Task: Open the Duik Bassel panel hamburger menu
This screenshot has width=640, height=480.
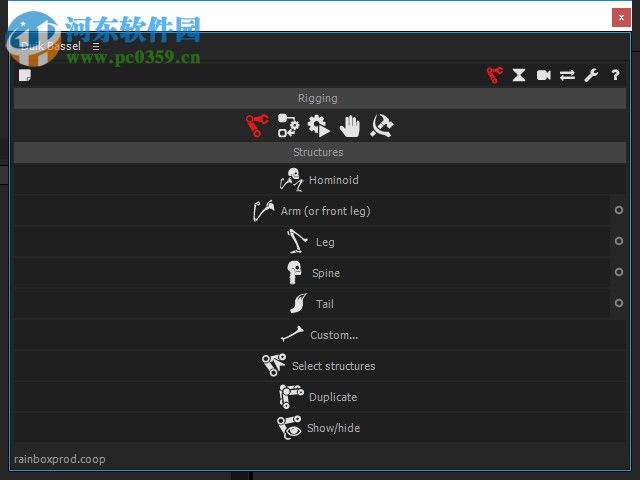Action: pyautogui.click(x=96, y=47)
